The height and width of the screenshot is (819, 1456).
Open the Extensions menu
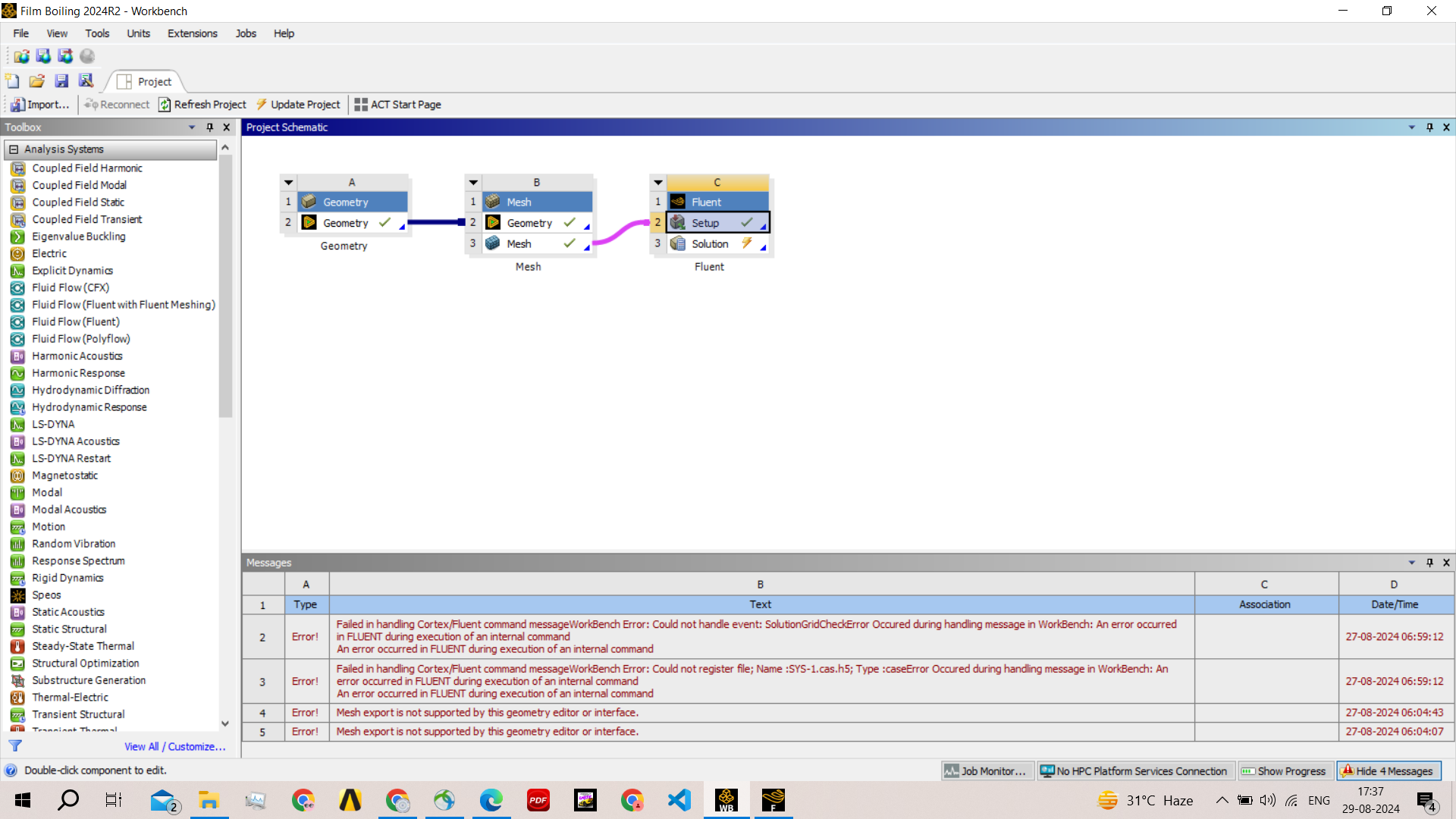192,33
